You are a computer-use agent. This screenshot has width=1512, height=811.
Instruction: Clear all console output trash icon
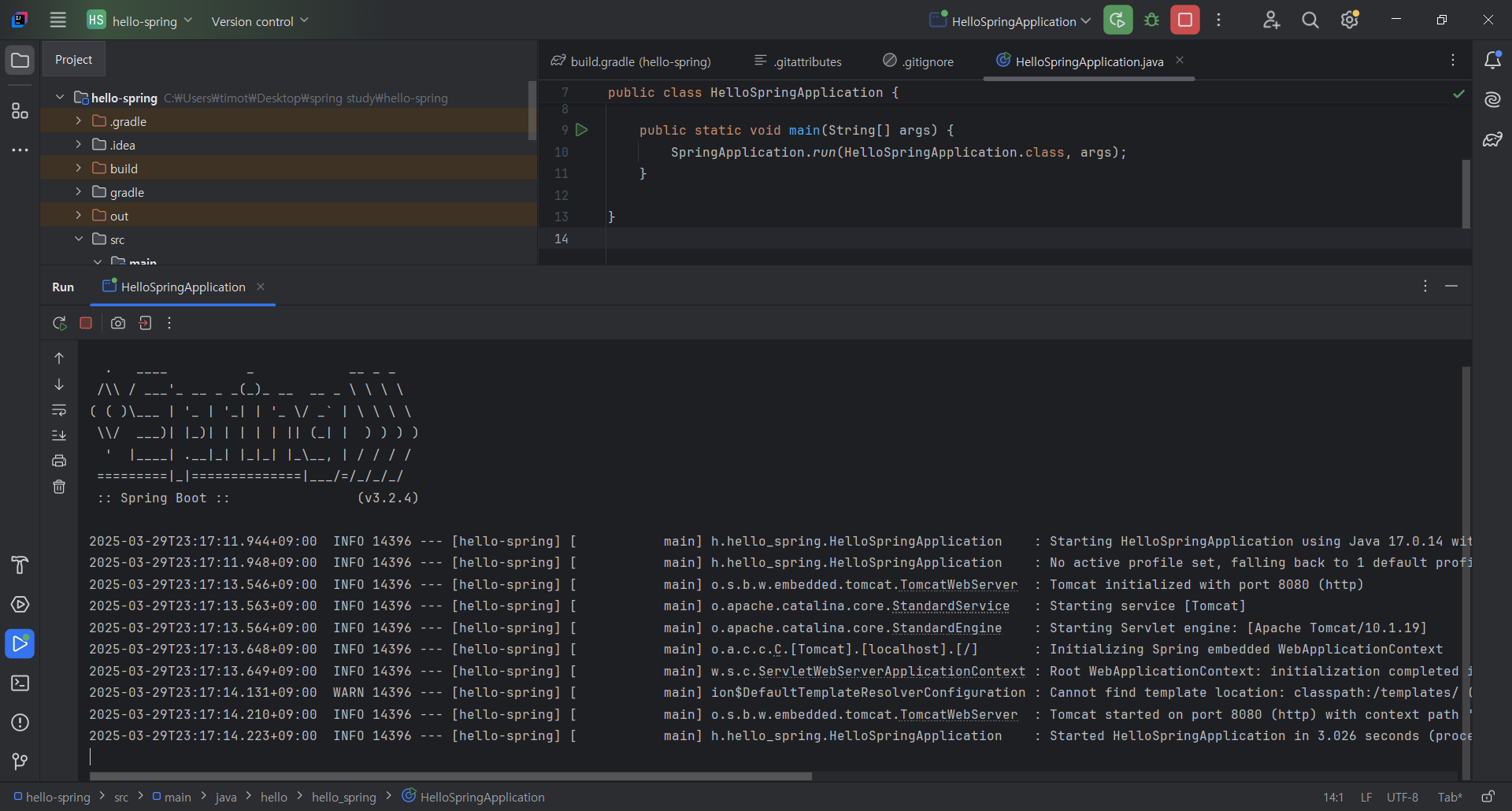(x=59, y=487)
